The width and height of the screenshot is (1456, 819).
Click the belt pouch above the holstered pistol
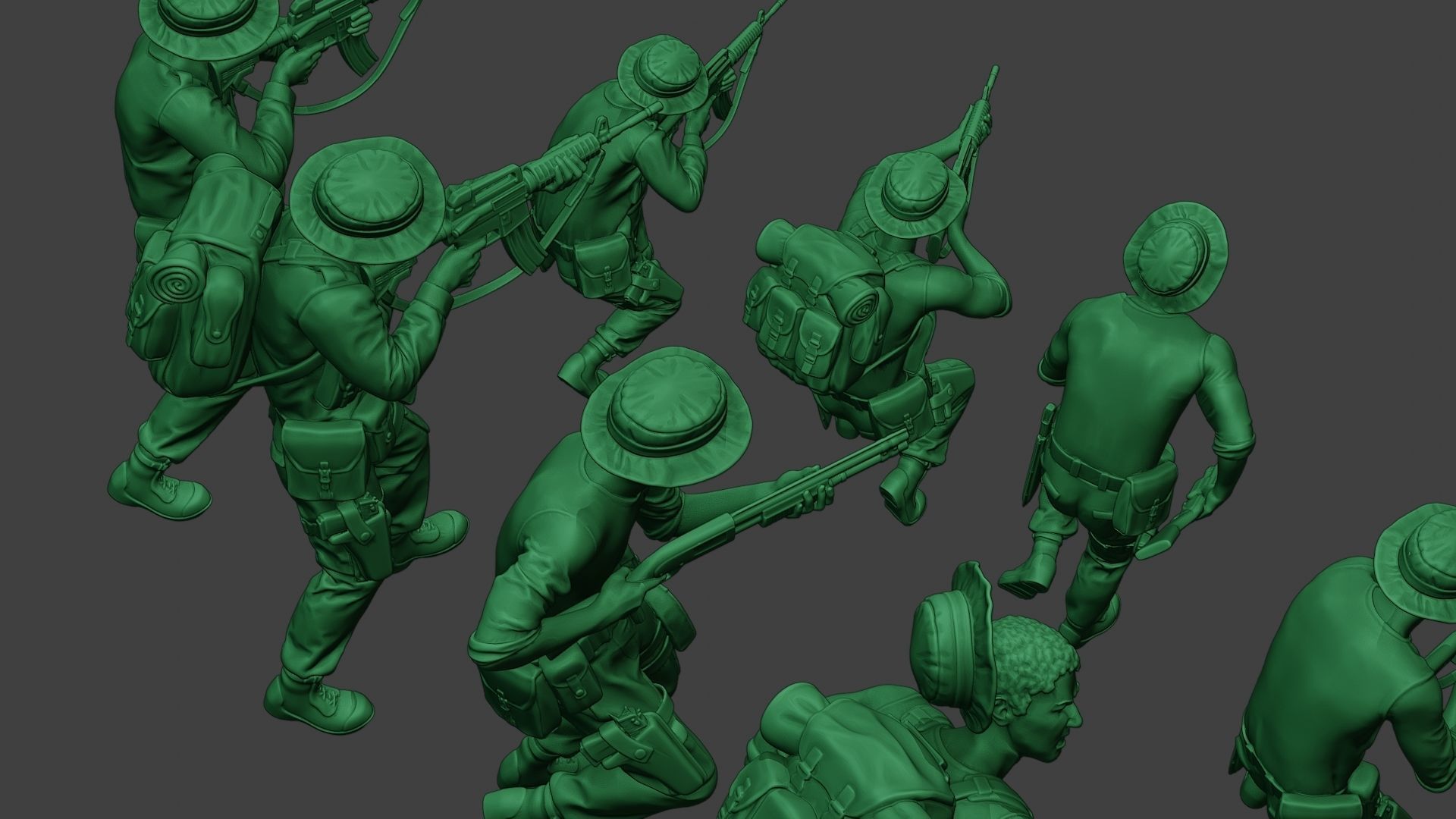coord(323,458)
